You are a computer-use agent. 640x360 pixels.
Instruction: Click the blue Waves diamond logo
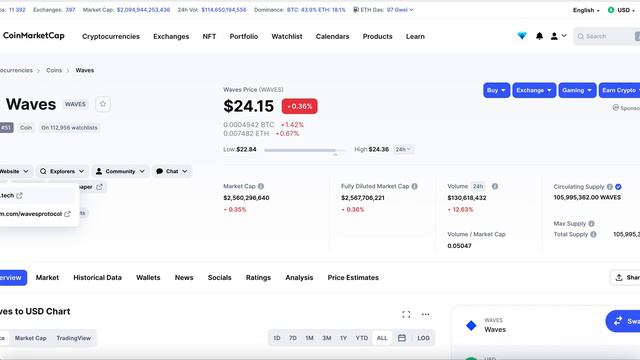click(x=471, y=325)
